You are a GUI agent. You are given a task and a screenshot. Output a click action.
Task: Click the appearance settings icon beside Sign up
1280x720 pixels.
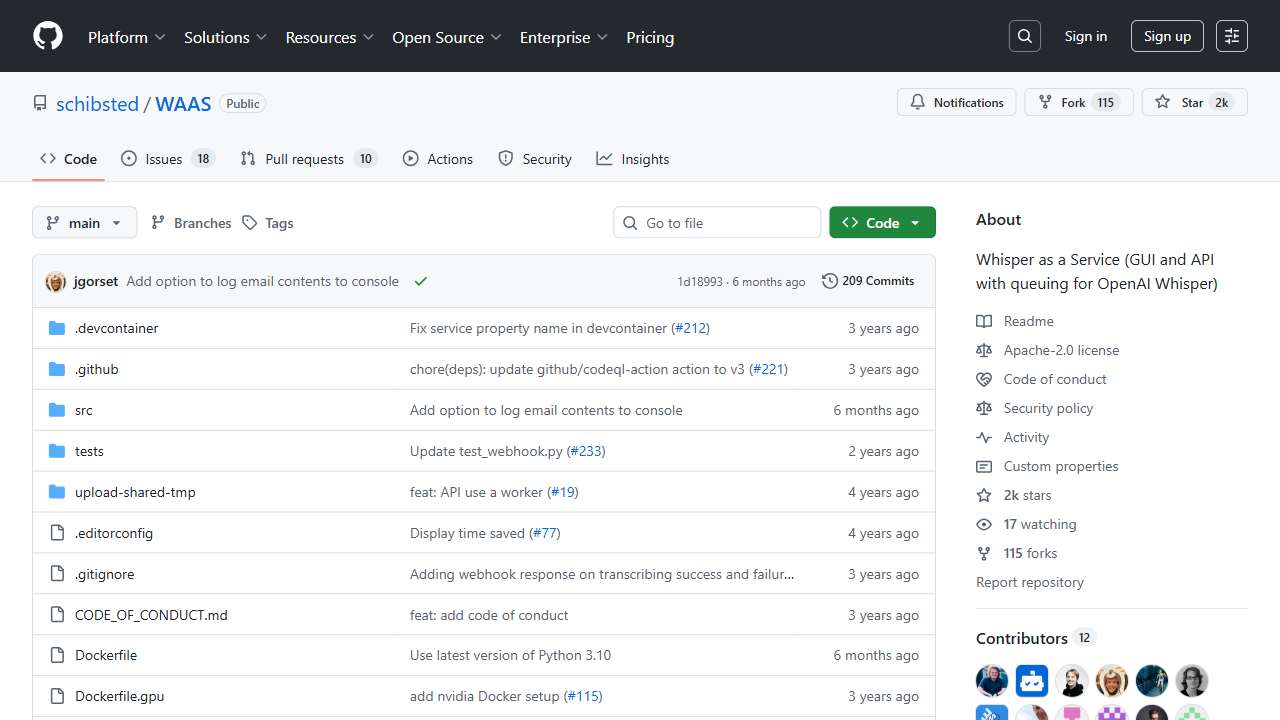(1232, 36)
